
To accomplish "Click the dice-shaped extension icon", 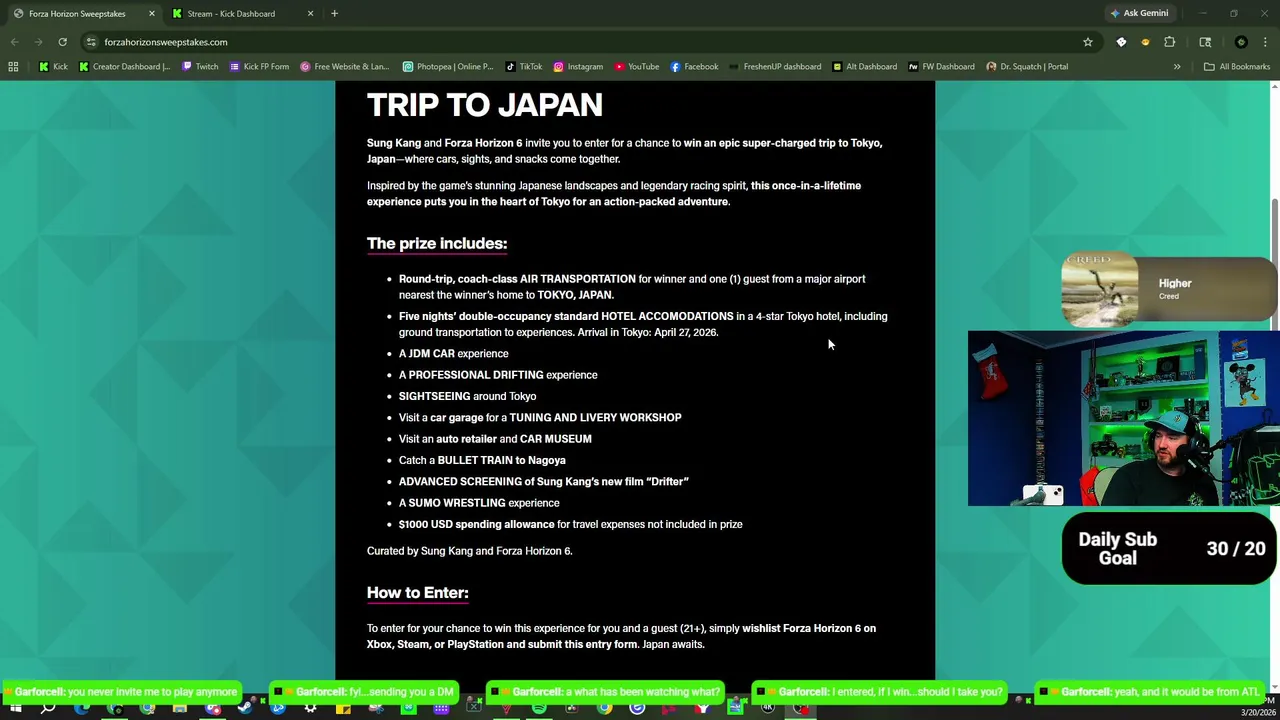I will pyautogui.click(x=1121, y=42).
